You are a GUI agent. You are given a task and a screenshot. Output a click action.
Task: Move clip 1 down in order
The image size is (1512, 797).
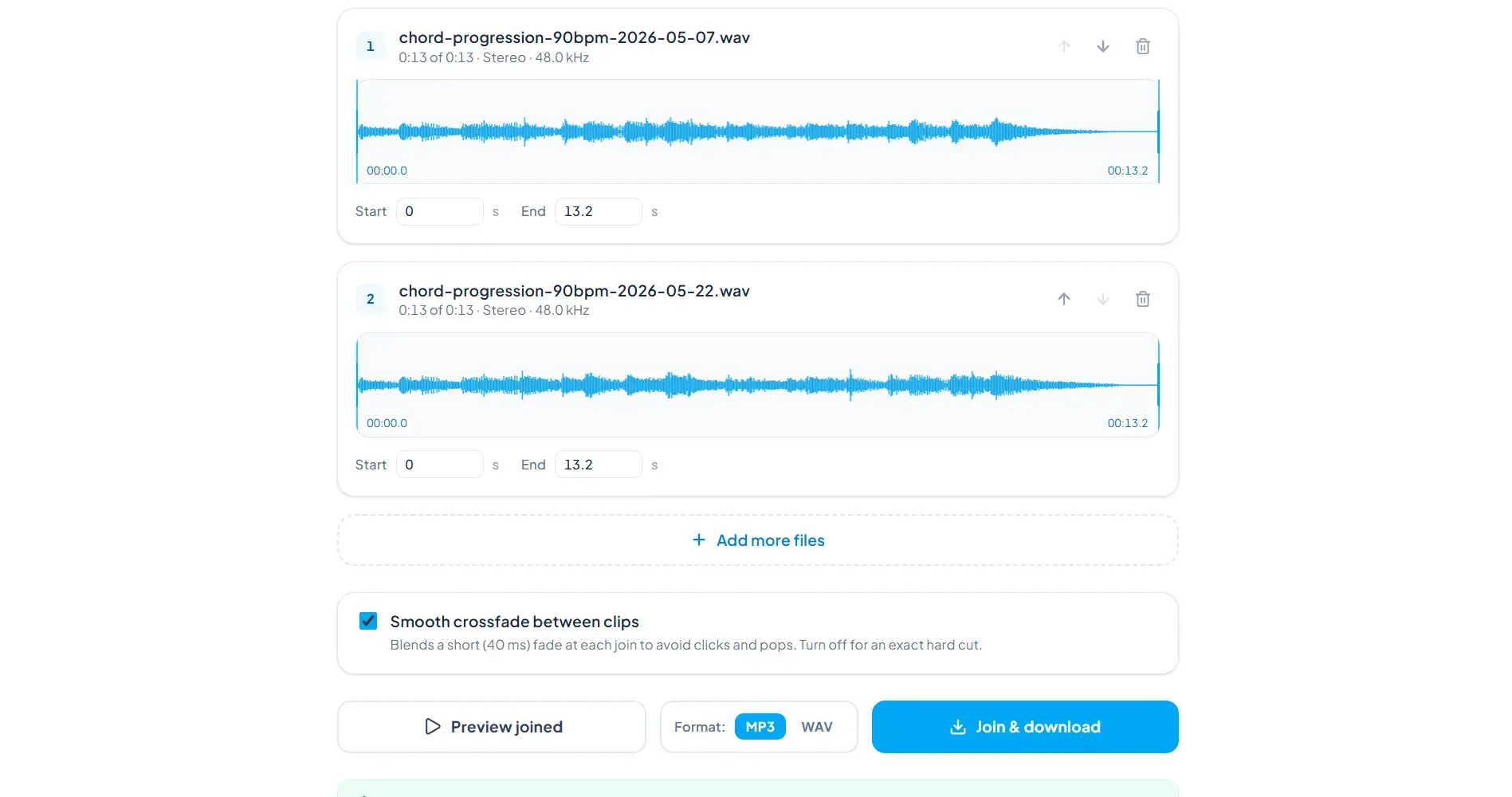[1103, 46]
